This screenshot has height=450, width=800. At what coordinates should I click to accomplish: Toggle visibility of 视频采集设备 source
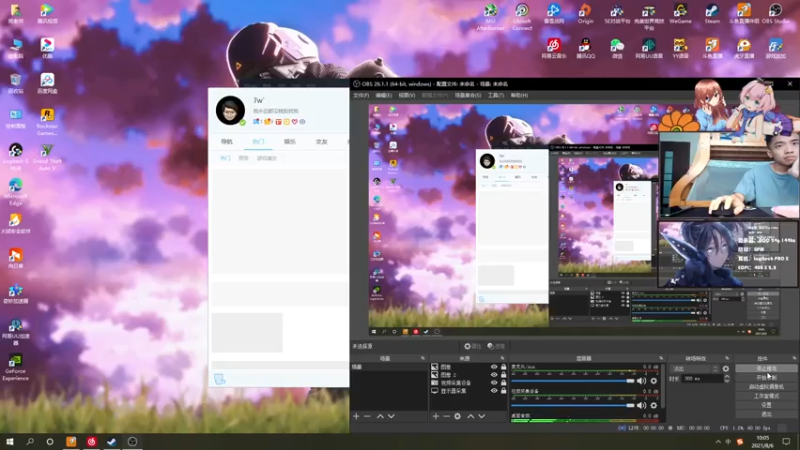[494, 383]
